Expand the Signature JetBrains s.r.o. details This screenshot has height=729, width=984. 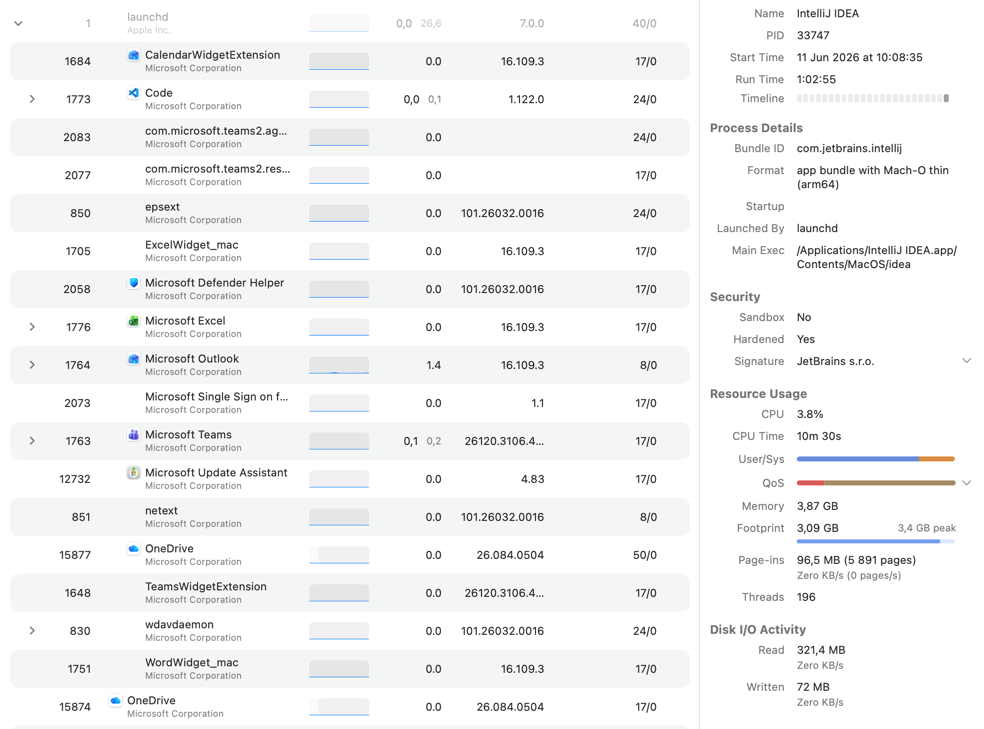[x=966, y=361]
